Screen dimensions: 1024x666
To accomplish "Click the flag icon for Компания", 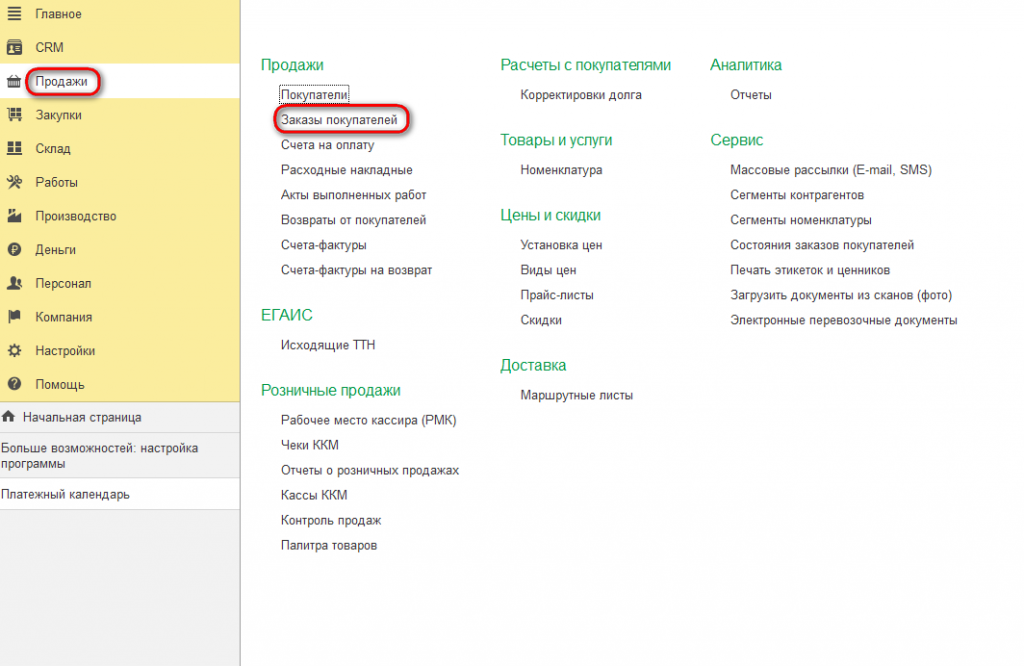I will (x=14, y=317).
